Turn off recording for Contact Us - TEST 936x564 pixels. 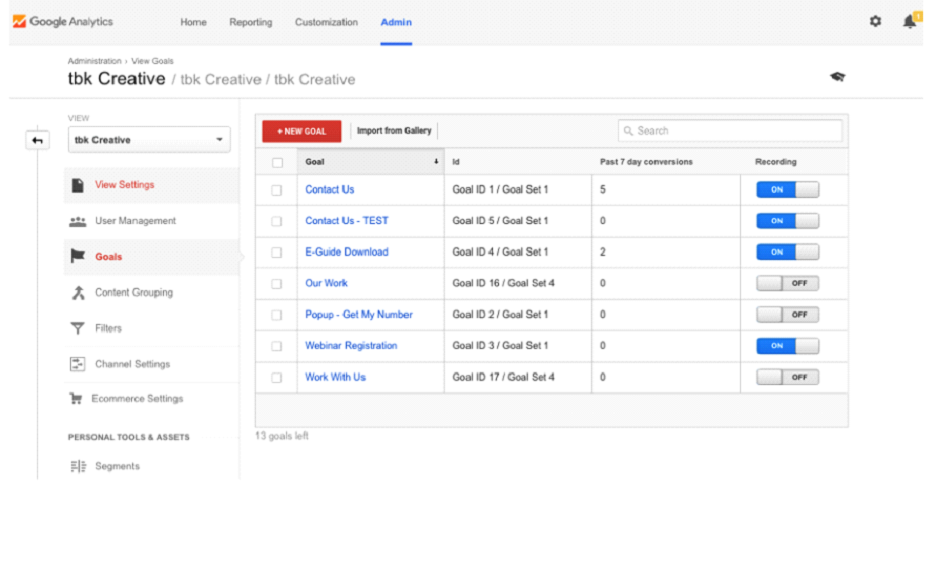(x=787, y=221)
